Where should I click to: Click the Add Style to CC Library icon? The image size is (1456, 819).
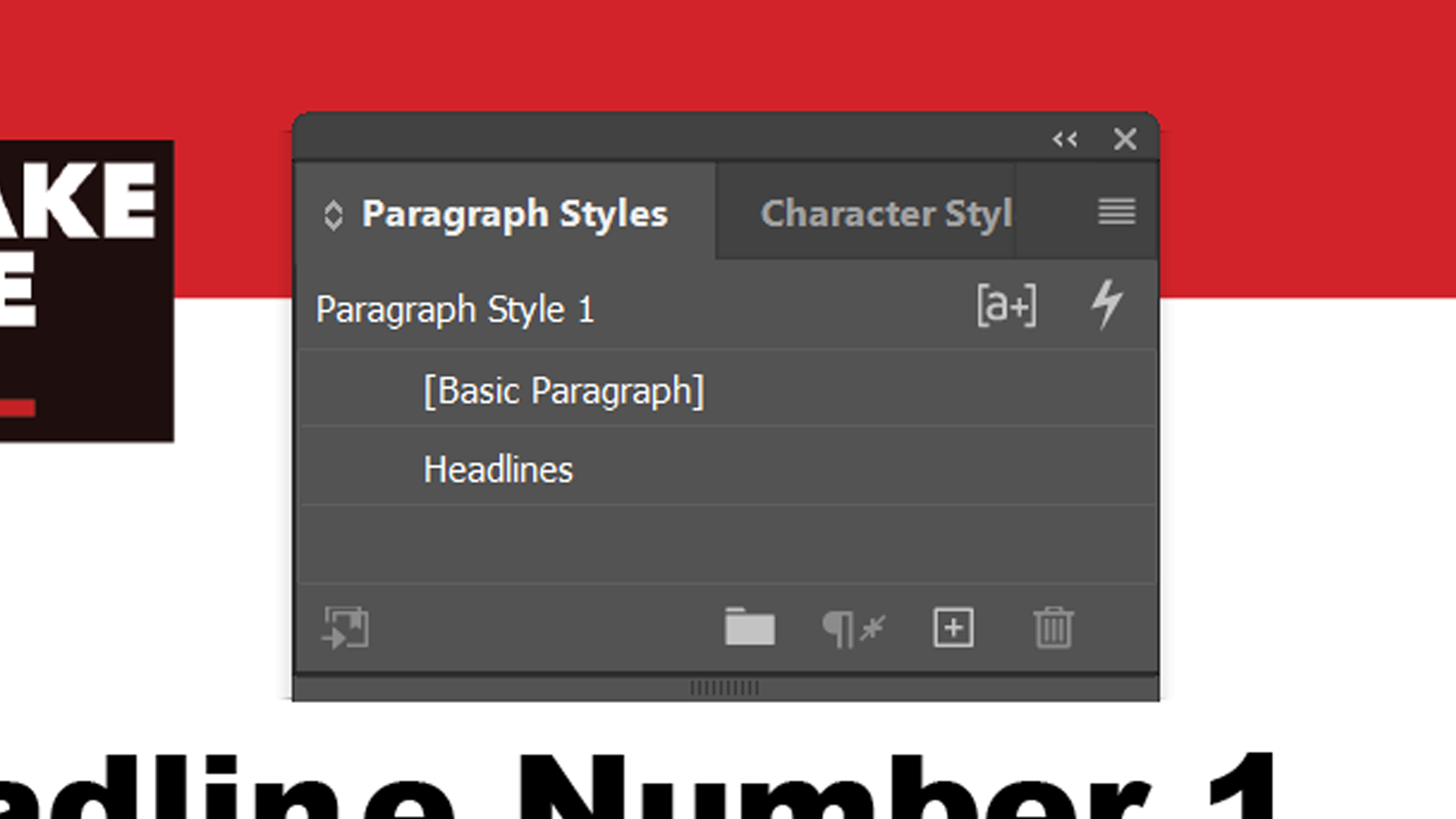346,628
